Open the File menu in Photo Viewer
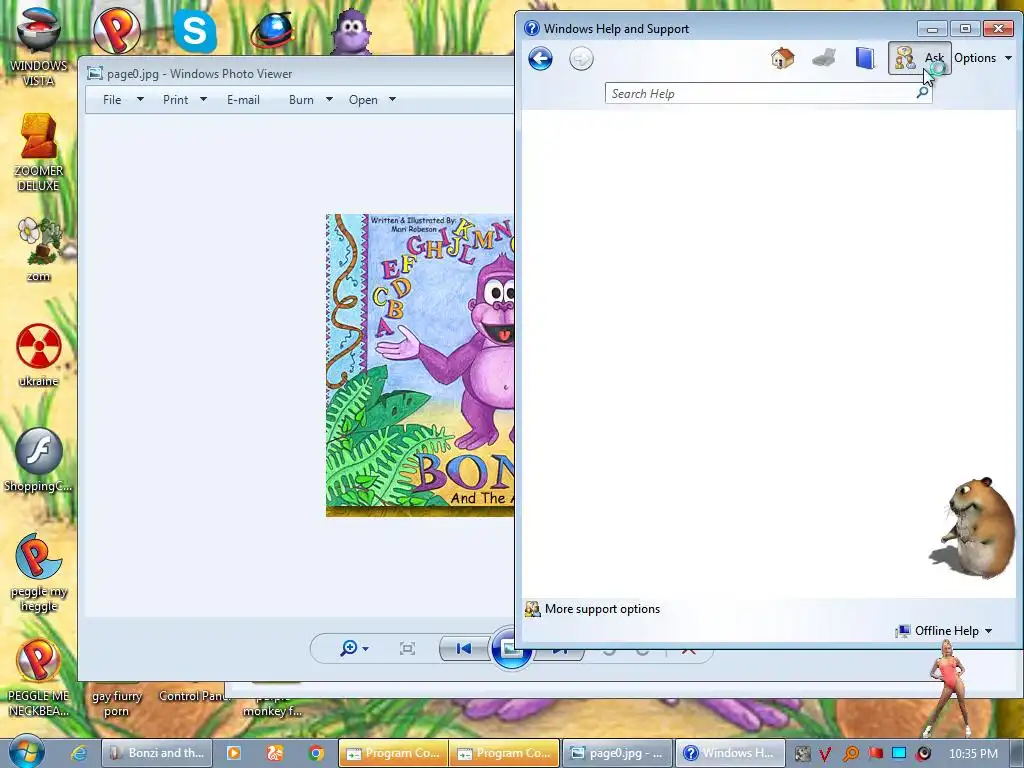The image size is (1024, 768). click(x=112, y=100)
